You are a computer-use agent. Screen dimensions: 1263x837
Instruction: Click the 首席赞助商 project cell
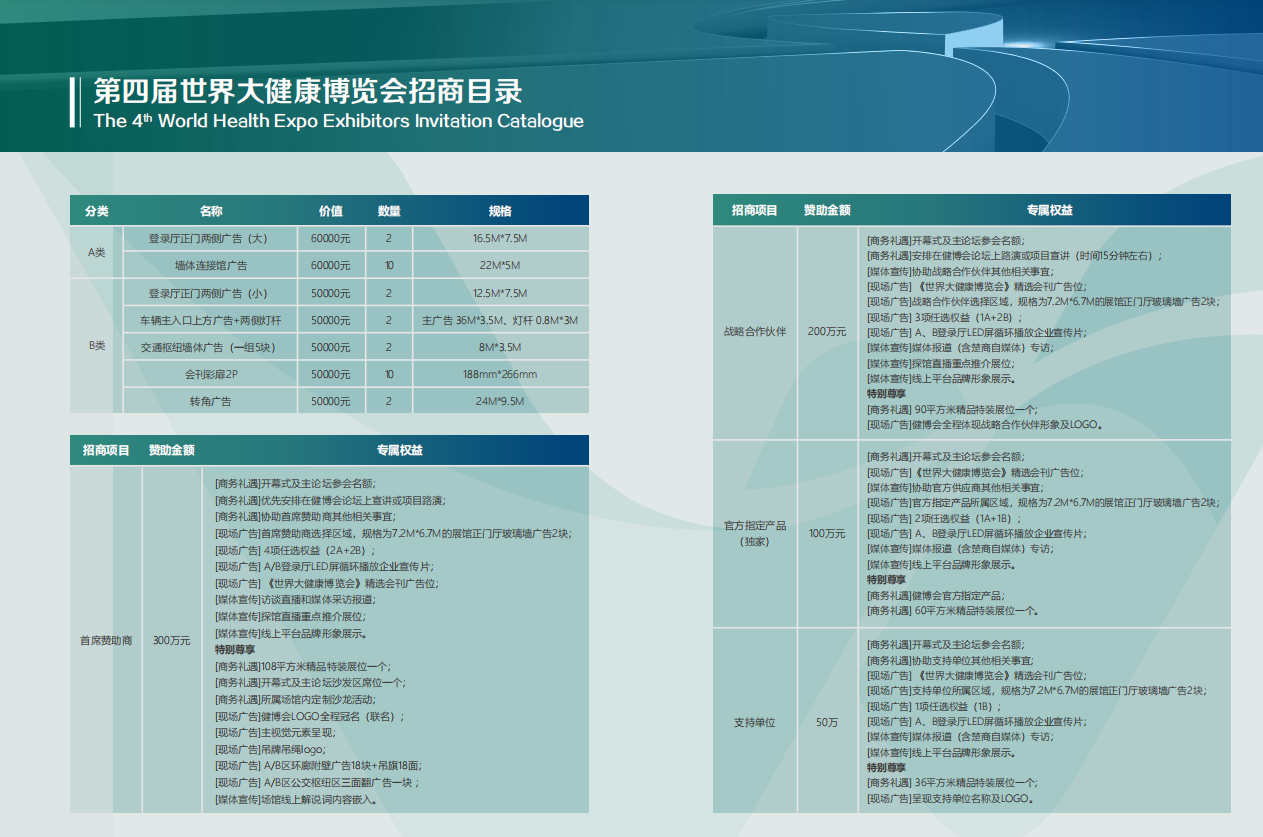[106, 640]
